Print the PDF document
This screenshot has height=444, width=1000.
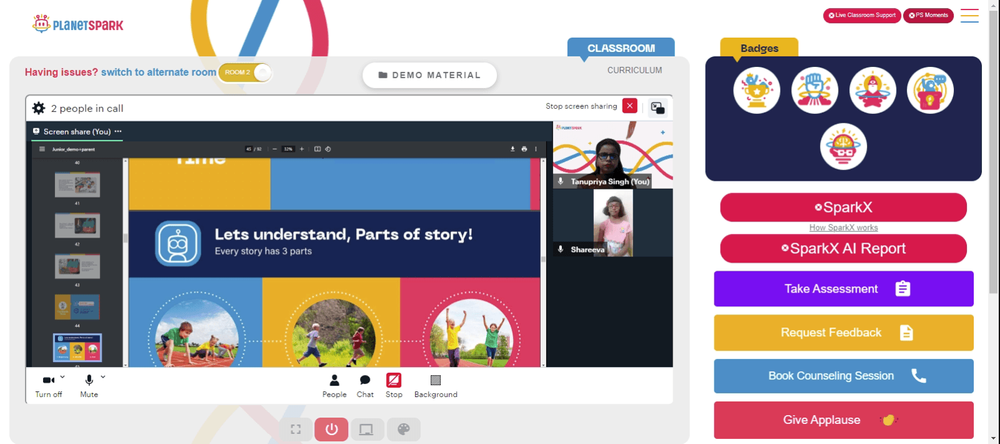click(524, 149)
